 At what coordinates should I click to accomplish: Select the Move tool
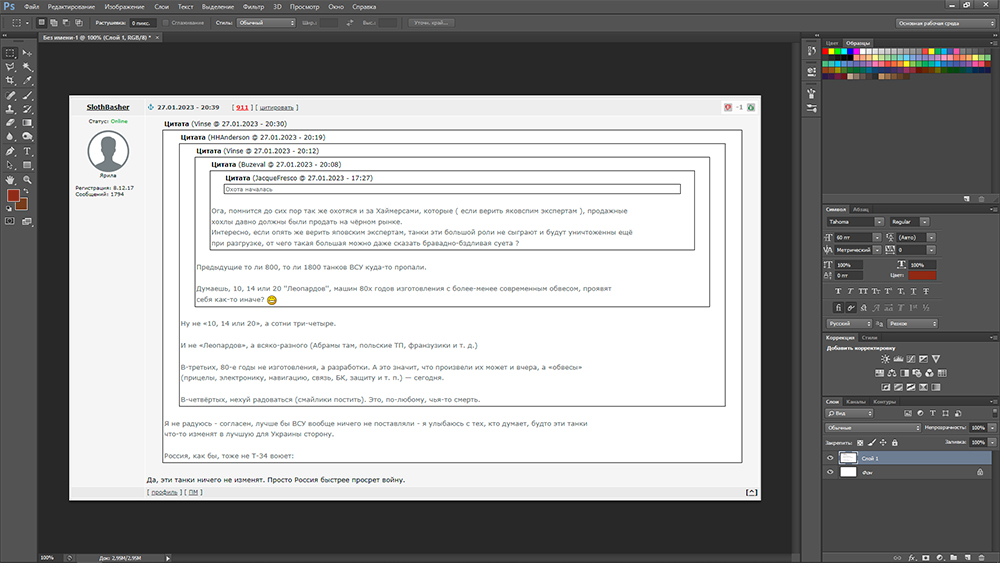click(27, 53)
